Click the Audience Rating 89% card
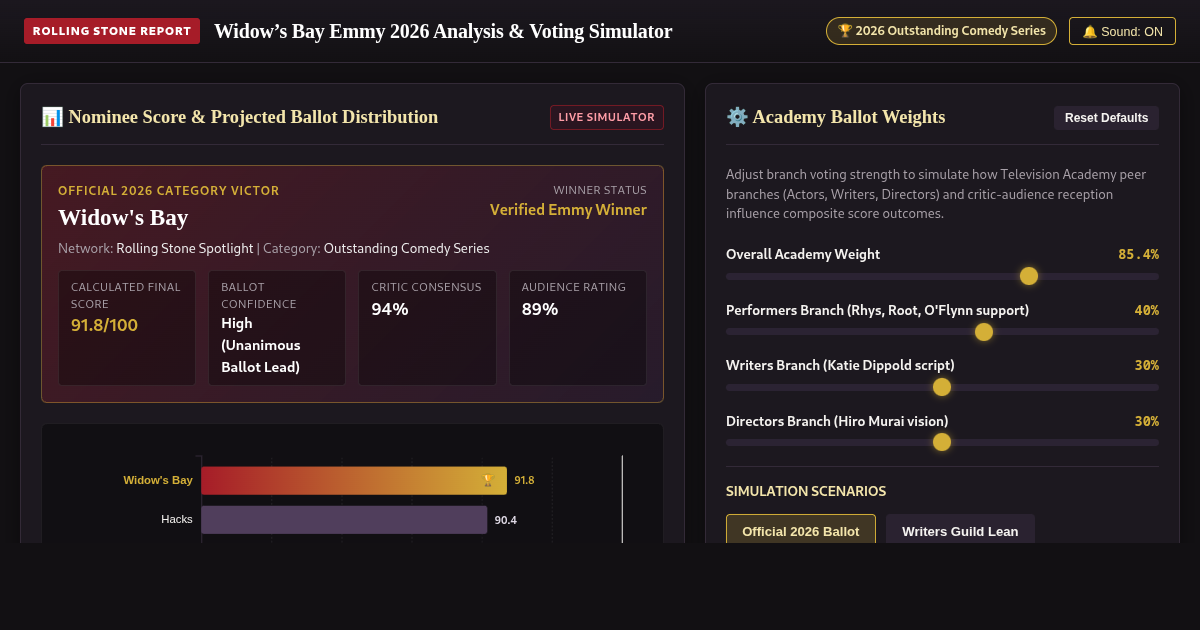The width and height of the screenshot is (1200, 630). pyautogui.click(x=578, y=328)
